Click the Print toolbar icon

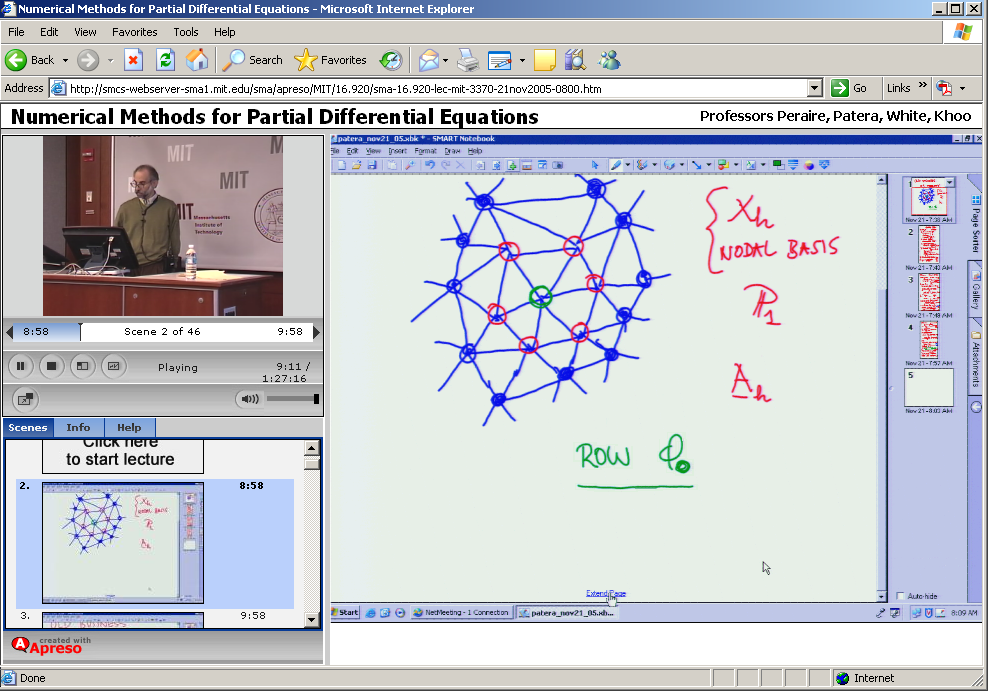pos(468,60)
